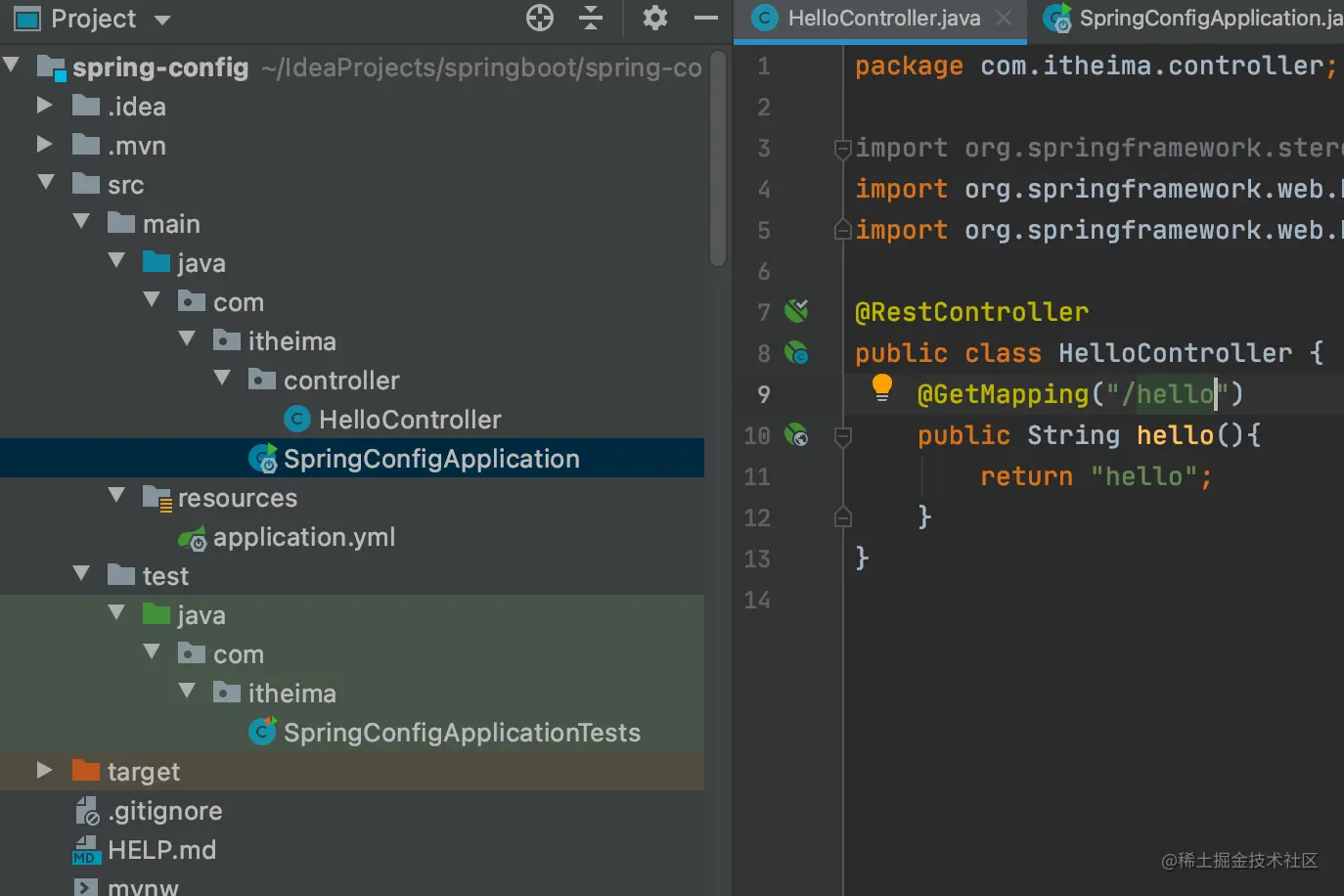1344x896 pixels.
Task: Click the Project panel vertical scrollbar
Action: [718, 158]
